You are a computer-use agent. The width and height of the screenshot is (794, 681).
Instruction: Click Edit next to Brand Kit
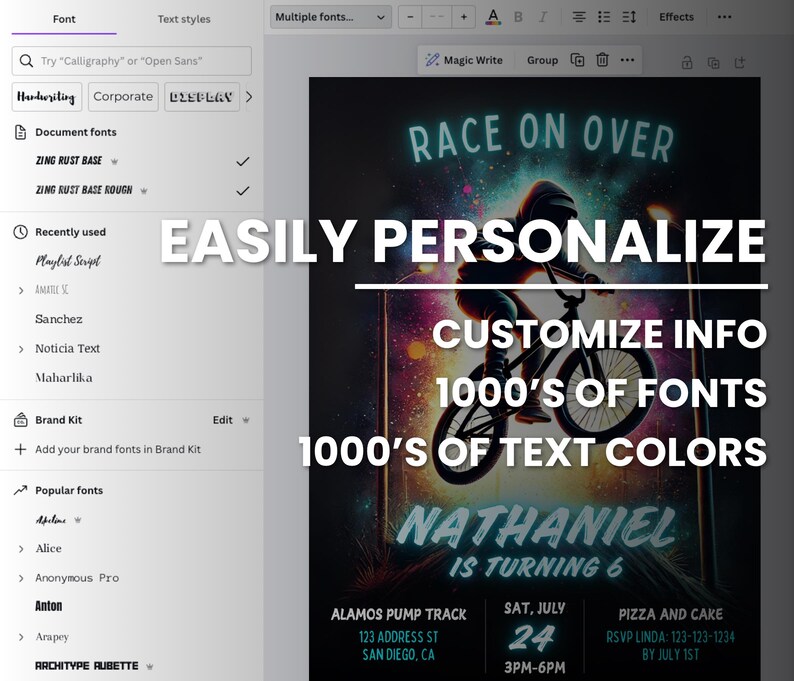pyautogui.click(x=223, y=420)
